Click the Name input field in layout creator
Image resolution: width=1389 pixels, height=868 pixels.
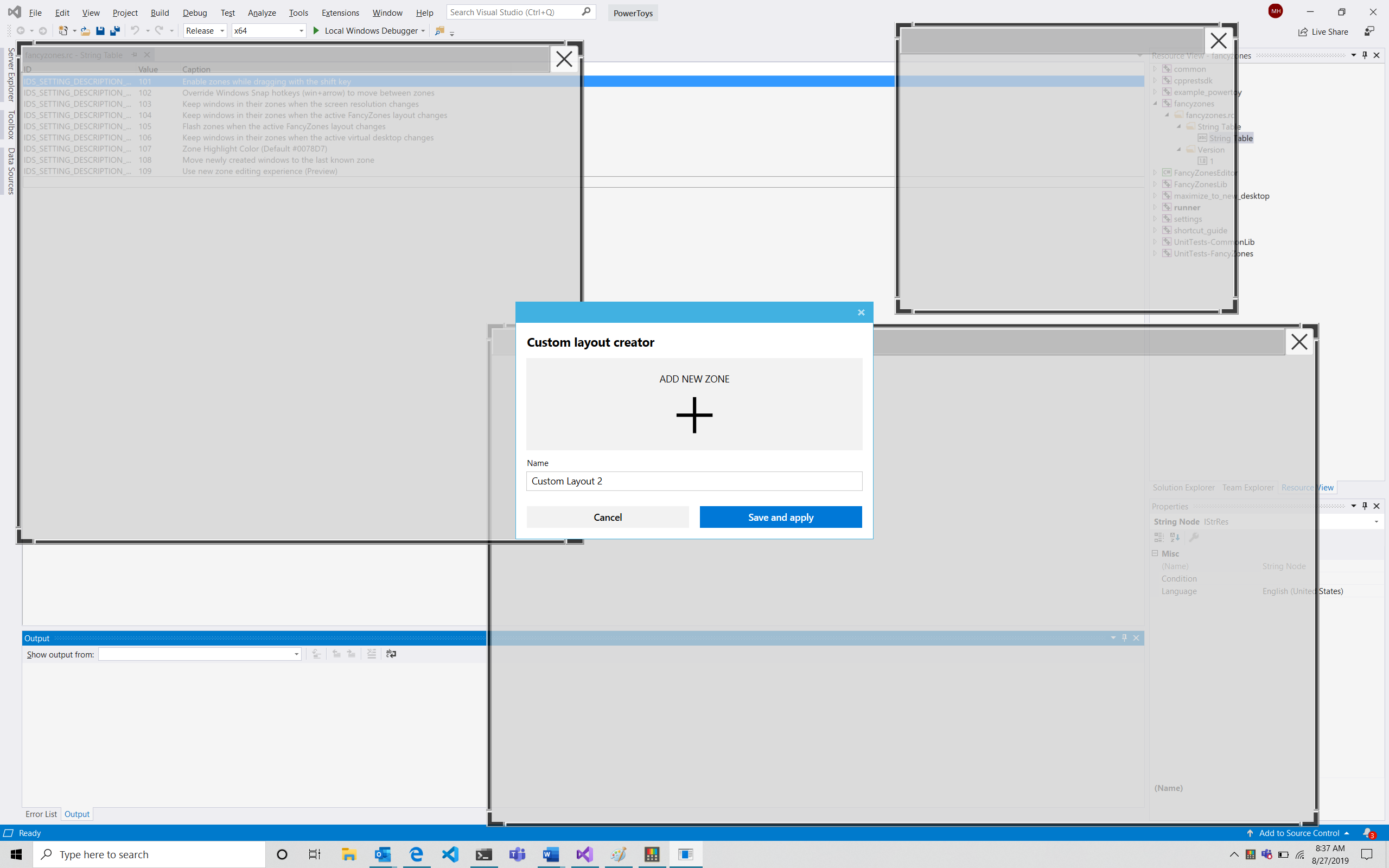click(694, 481)
